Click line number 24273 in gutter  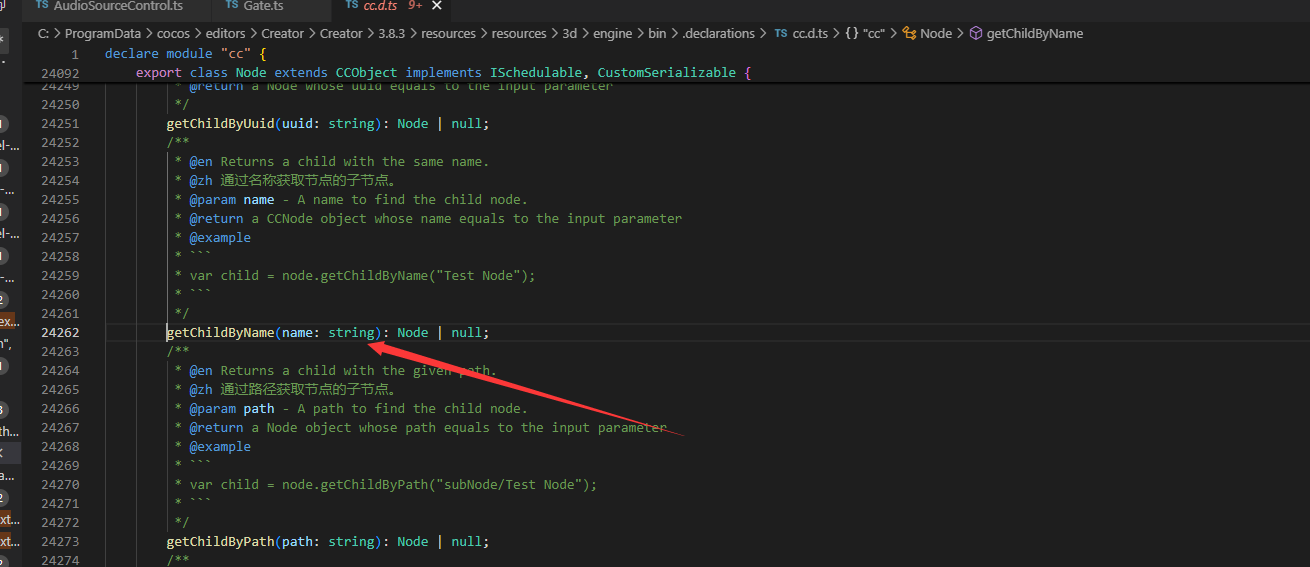tap(60, 542)
